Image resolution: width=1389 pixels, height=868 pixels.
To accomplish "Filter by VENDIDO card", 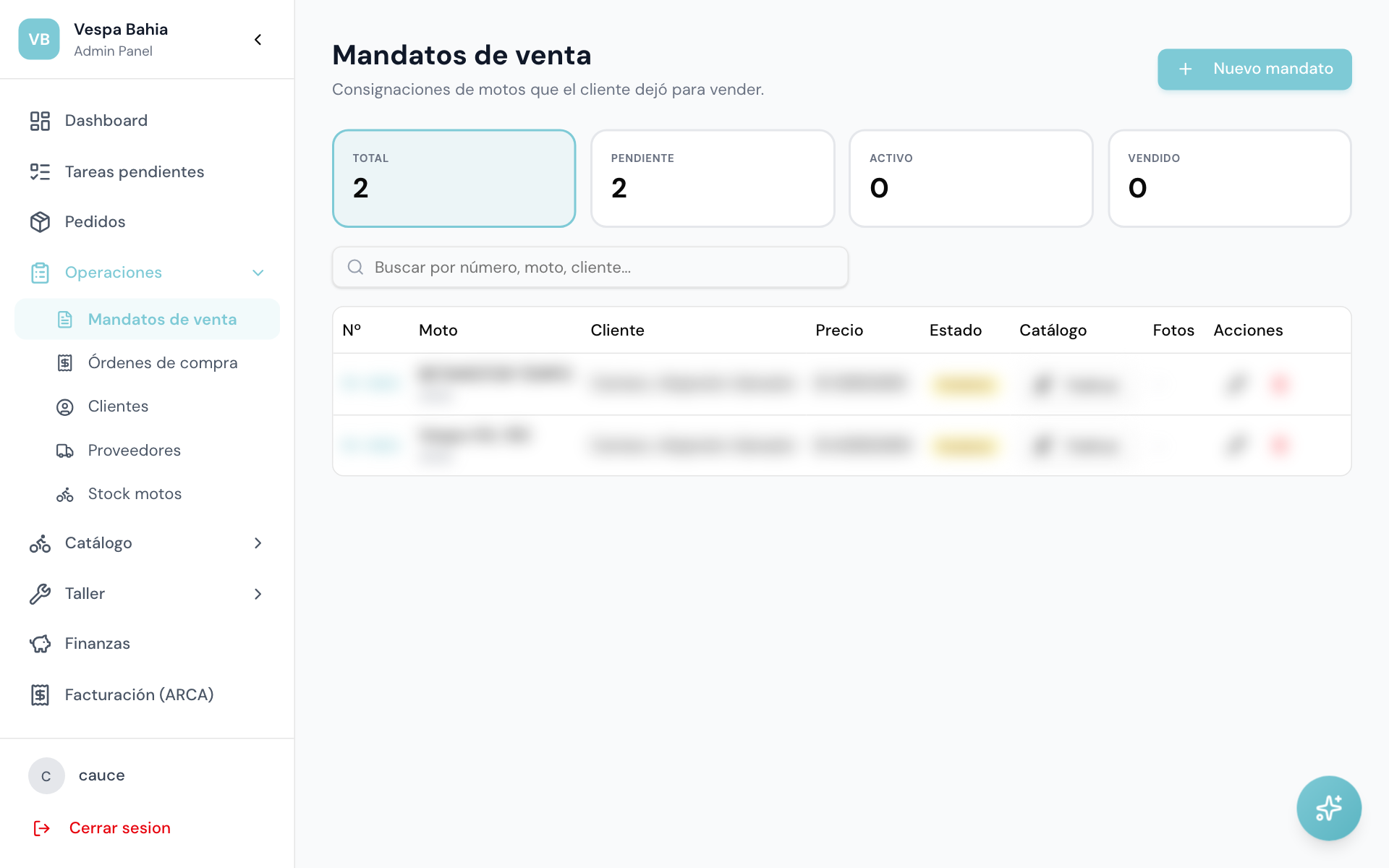I will (1230, 179).
